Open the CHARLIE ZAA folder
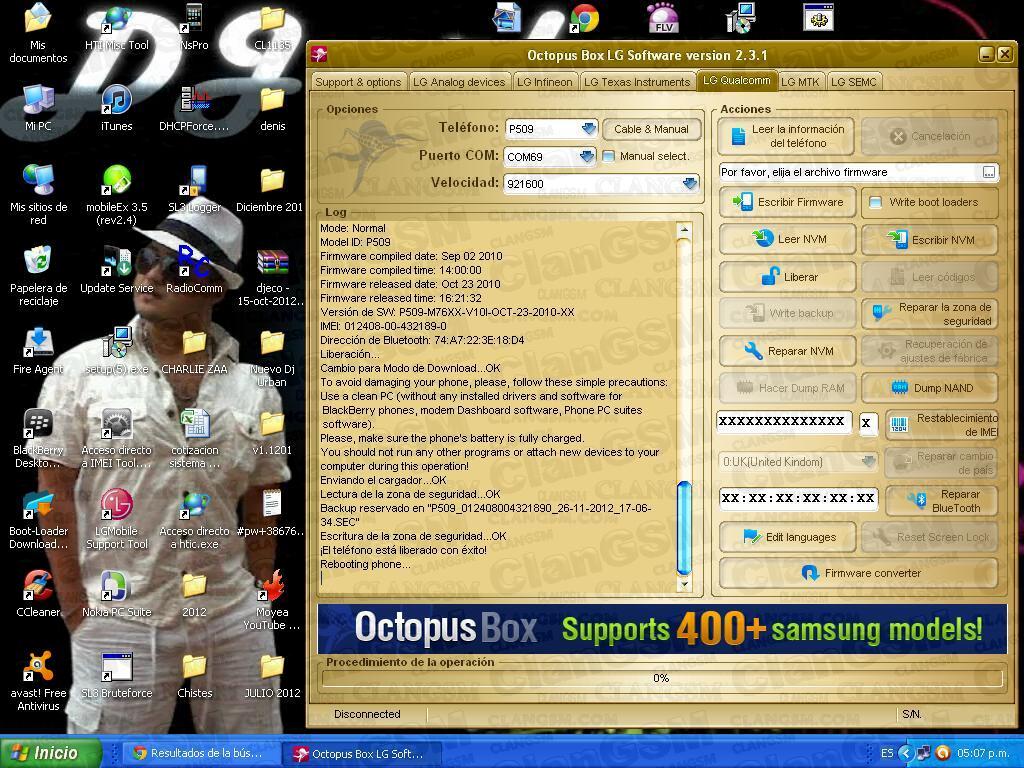The width and height of the screenshot is (1024, 768). 194,351
